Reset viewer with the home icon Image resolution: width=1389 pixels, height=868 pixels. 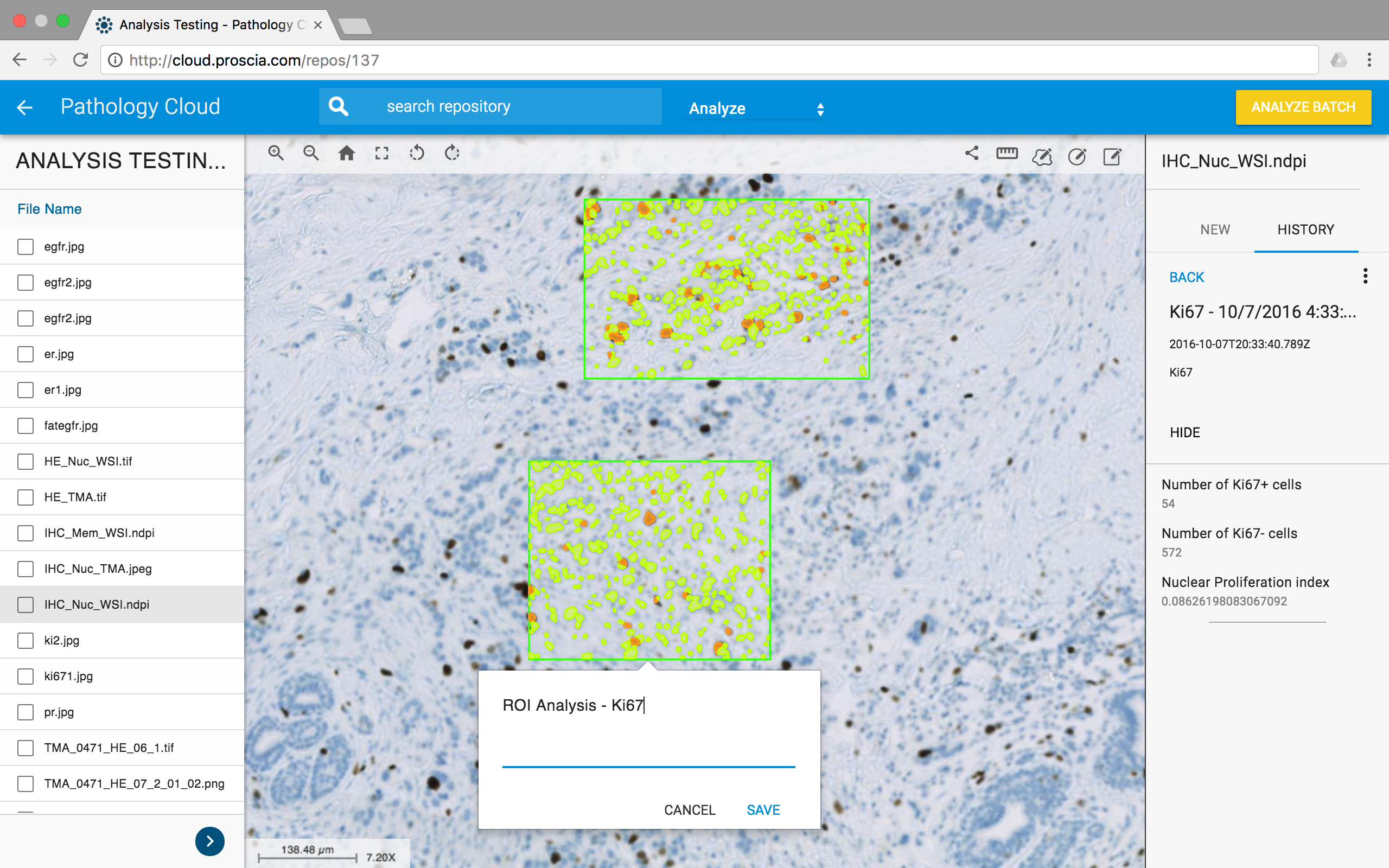click(x=347, y=154)
